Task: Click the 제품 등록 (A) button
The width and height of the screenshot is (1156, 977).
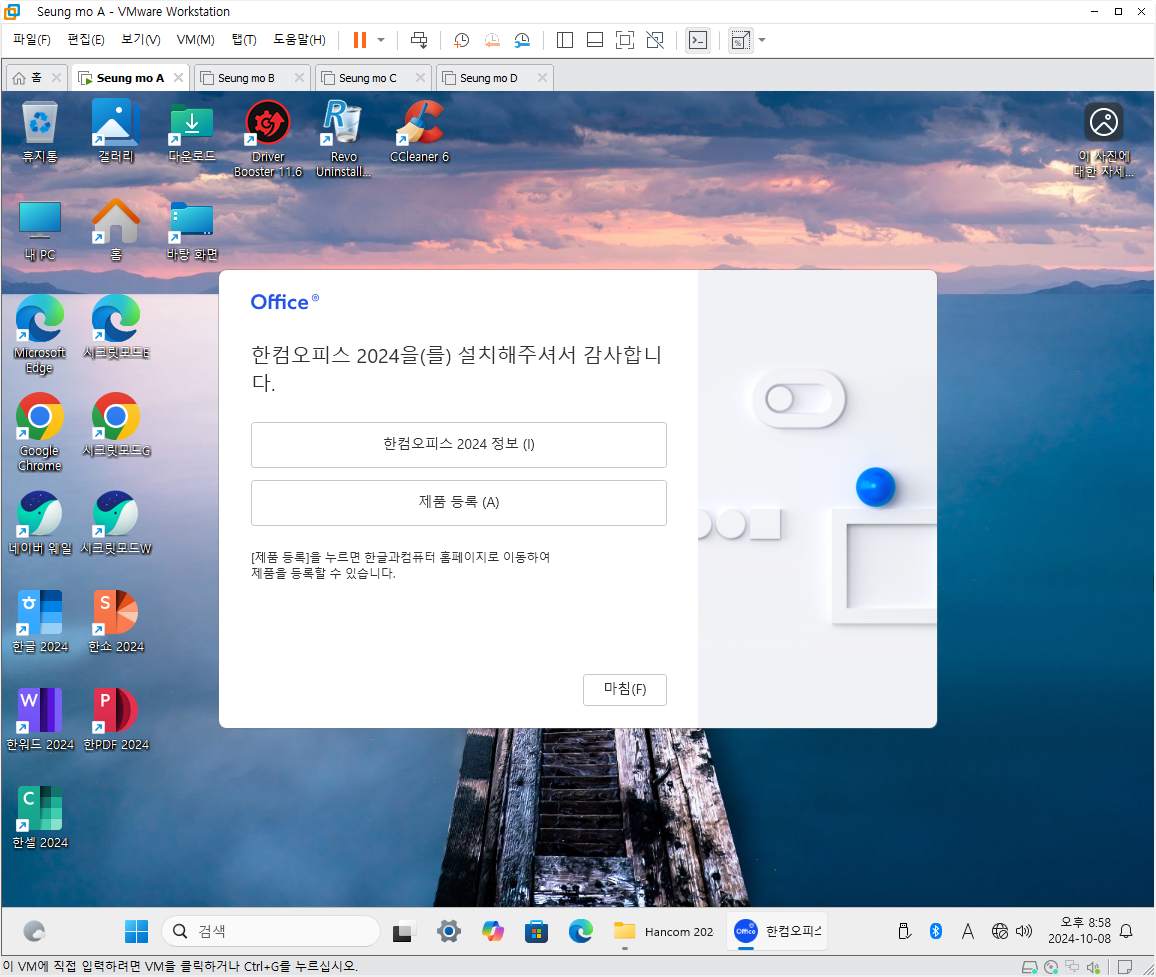Action: 459,503
